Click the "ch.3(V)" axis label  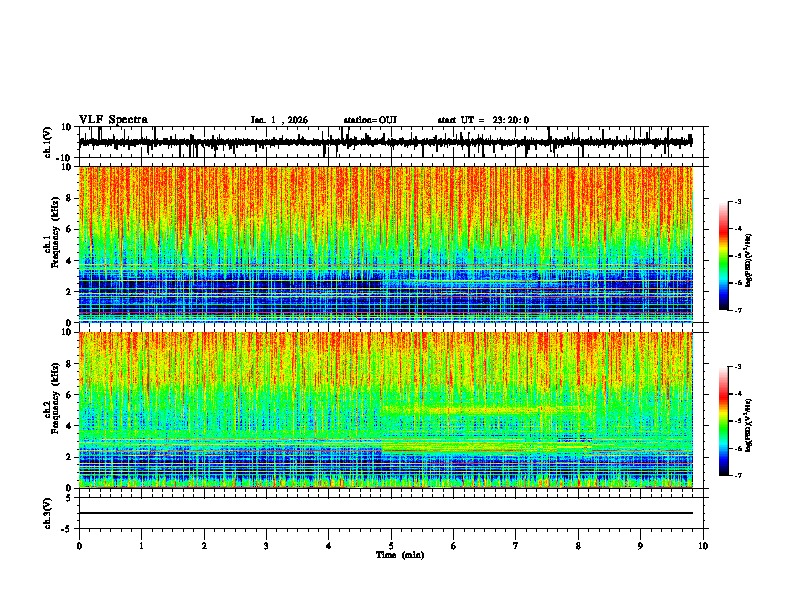[48, 514]
